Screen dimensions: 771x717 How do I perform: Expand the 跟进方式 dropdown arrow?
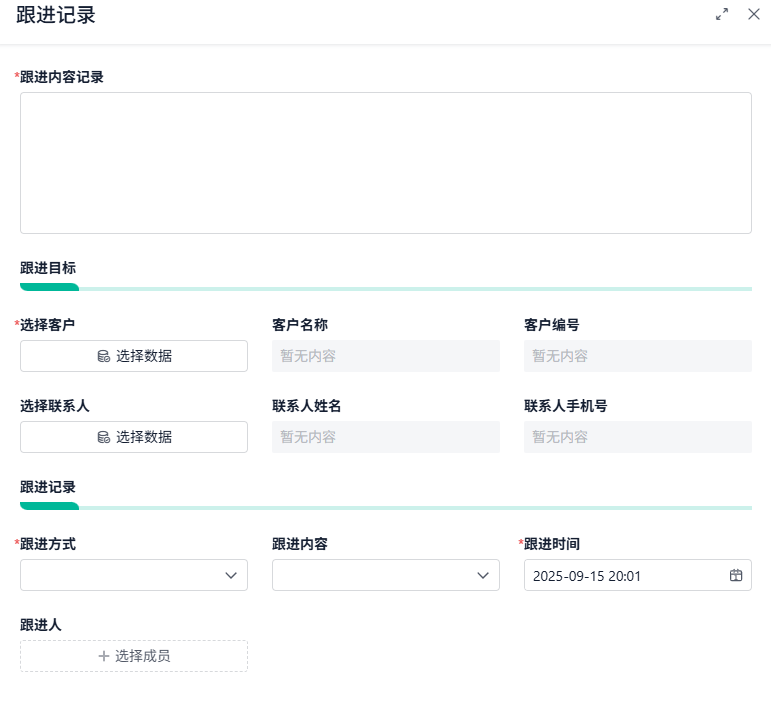point(232,575)
